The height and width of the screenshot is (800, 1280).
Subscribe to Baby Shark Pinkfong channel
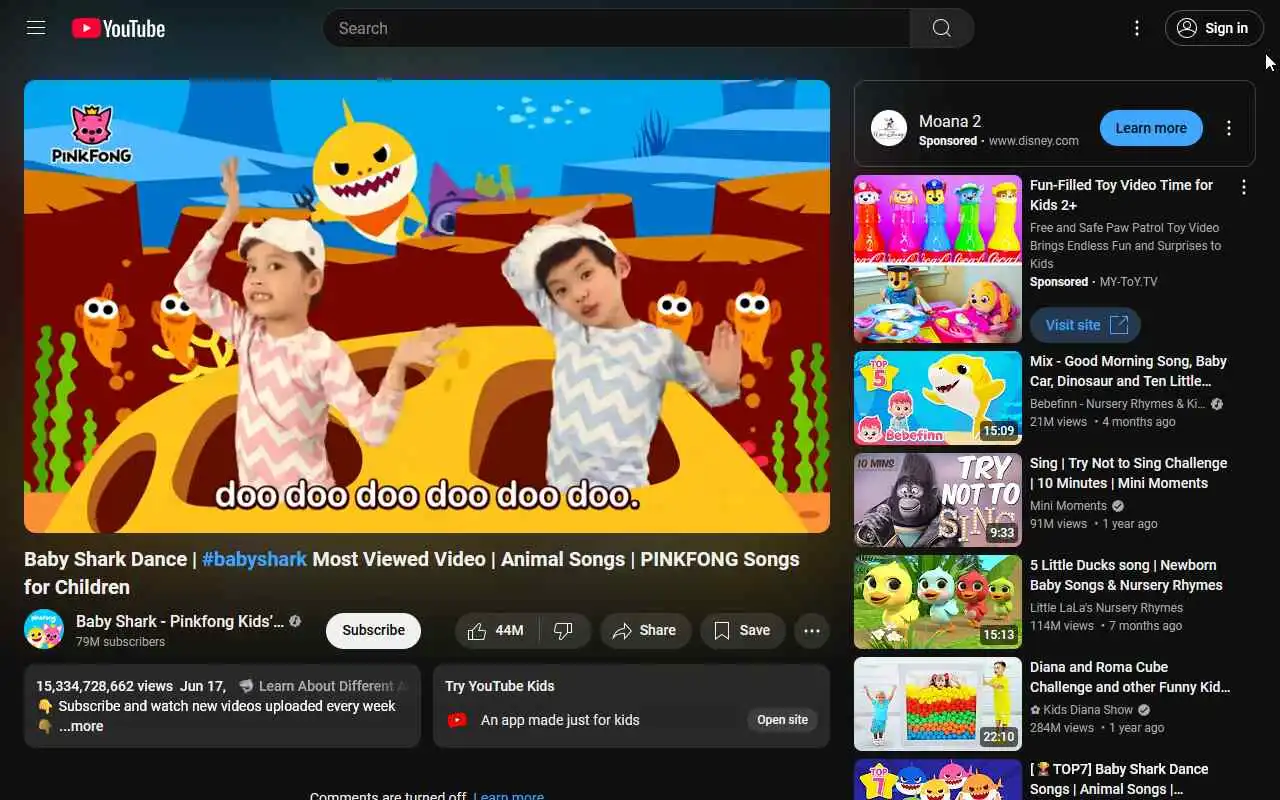pos(373,630)
